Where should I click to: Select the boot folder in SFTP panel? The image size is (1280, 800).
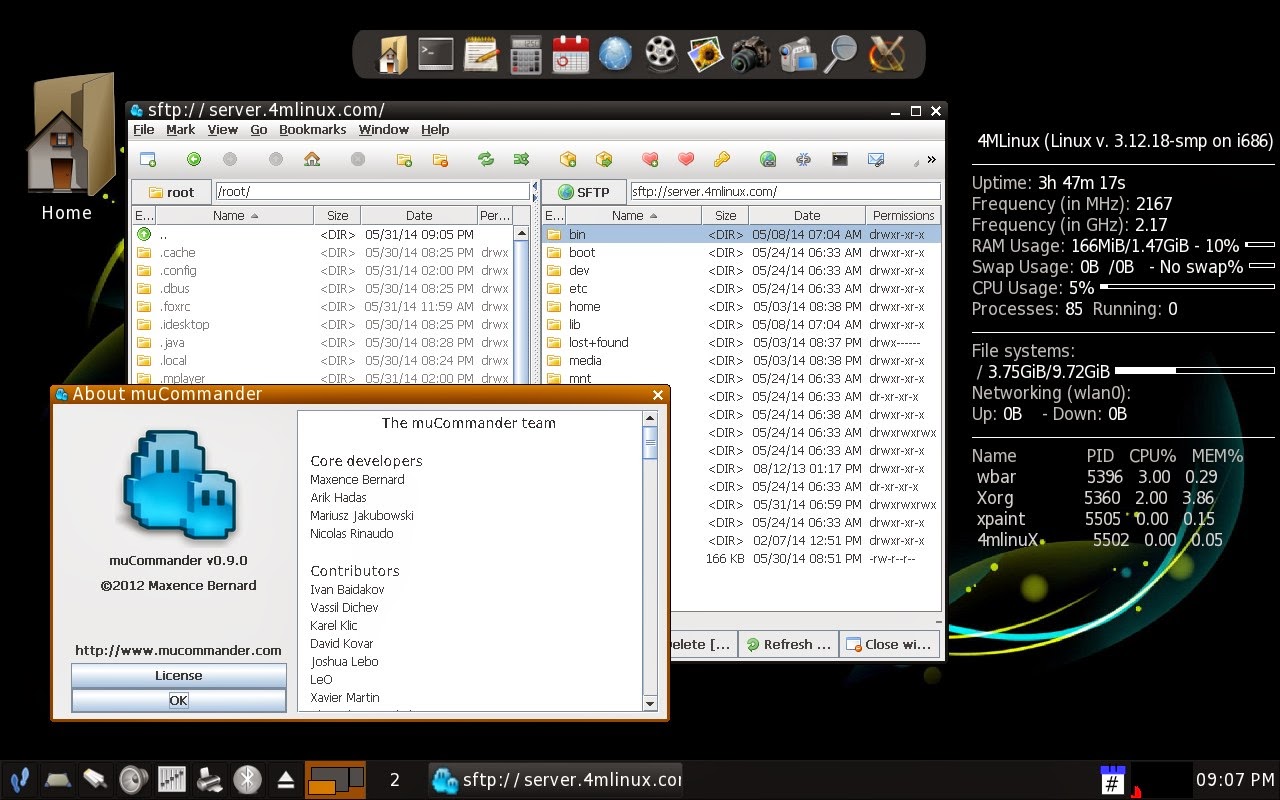coord(741,252)
